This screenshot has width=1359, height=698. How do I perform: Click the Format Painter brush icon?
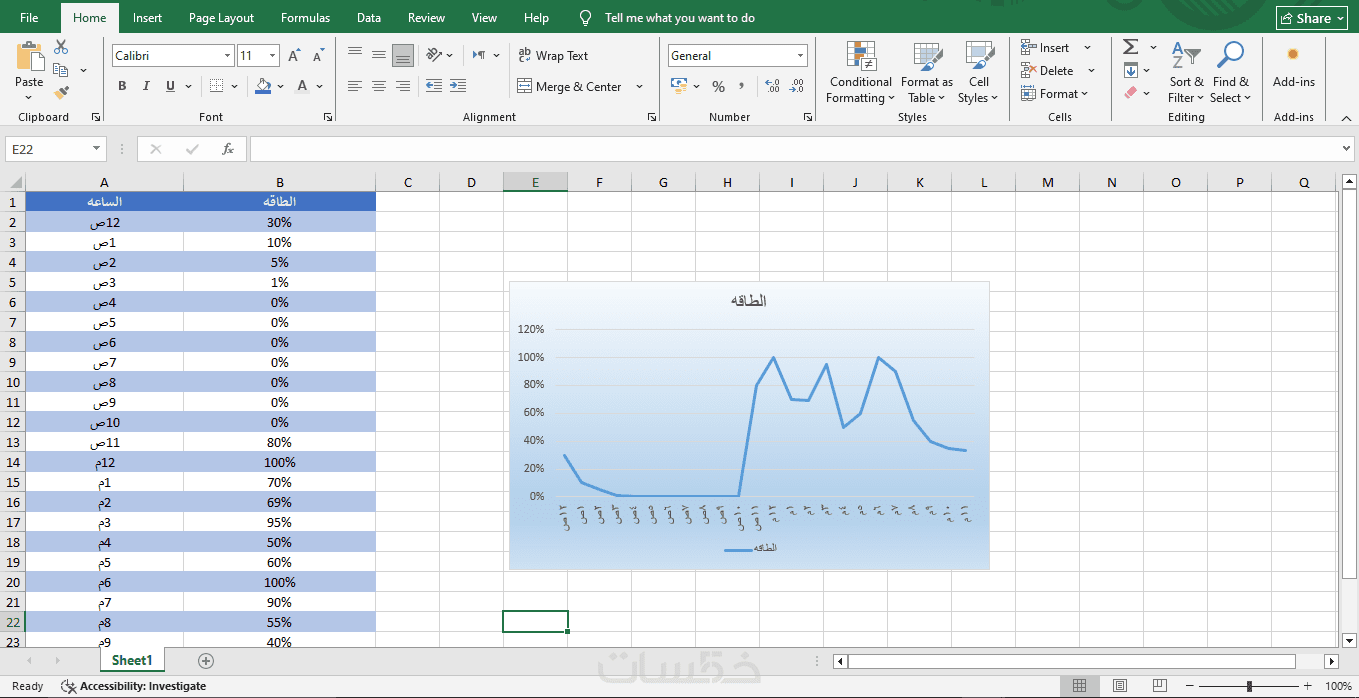tap(62, 93)
